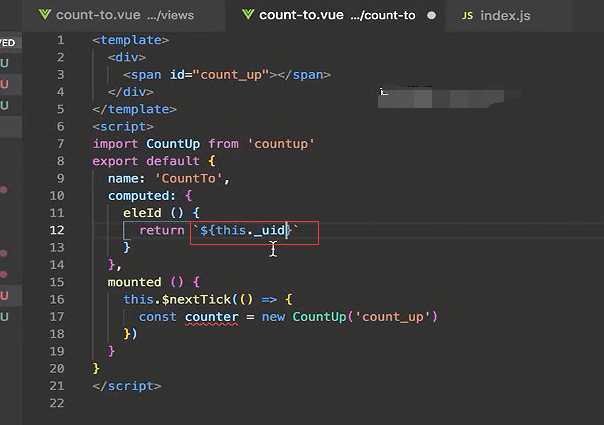The width and height of the screenshot is (604, 425).
Task: Click this.$nextTick call
Action: pyautogui.click(x=177, y=299)
